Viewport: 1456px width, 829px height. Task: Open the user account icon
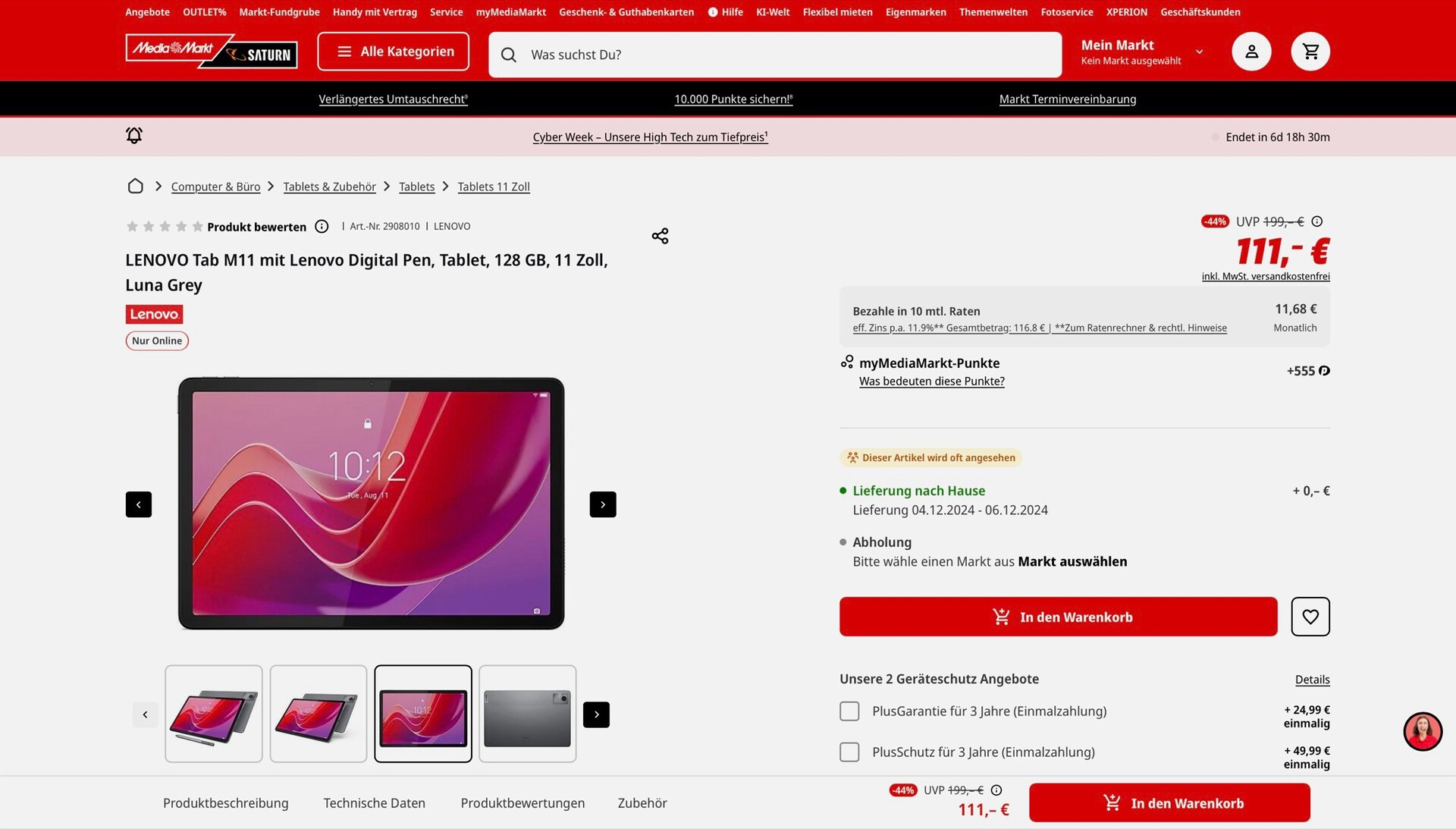tap(1251, 52)
